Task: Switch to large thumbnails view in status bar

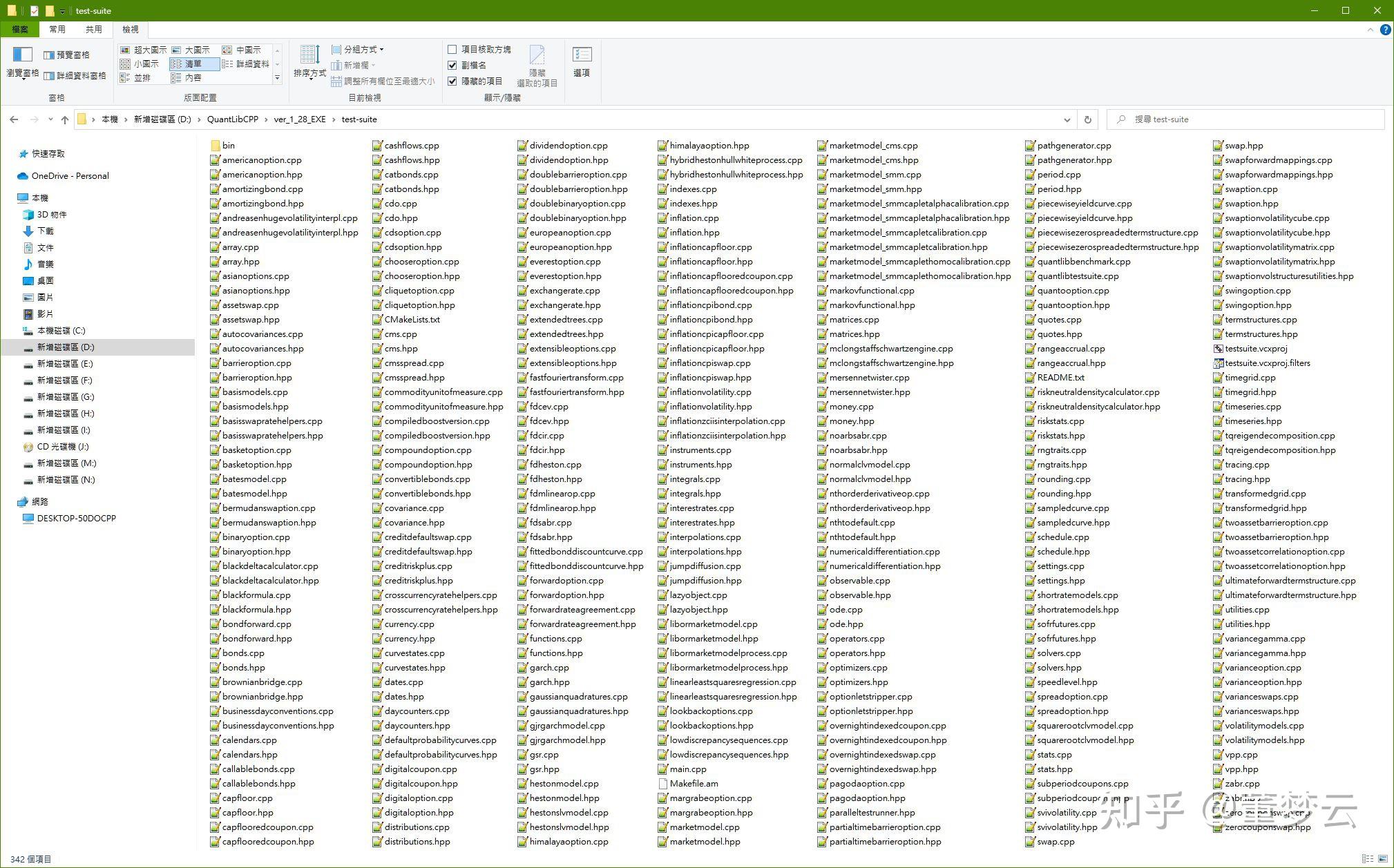Action: pos(1383,859)
